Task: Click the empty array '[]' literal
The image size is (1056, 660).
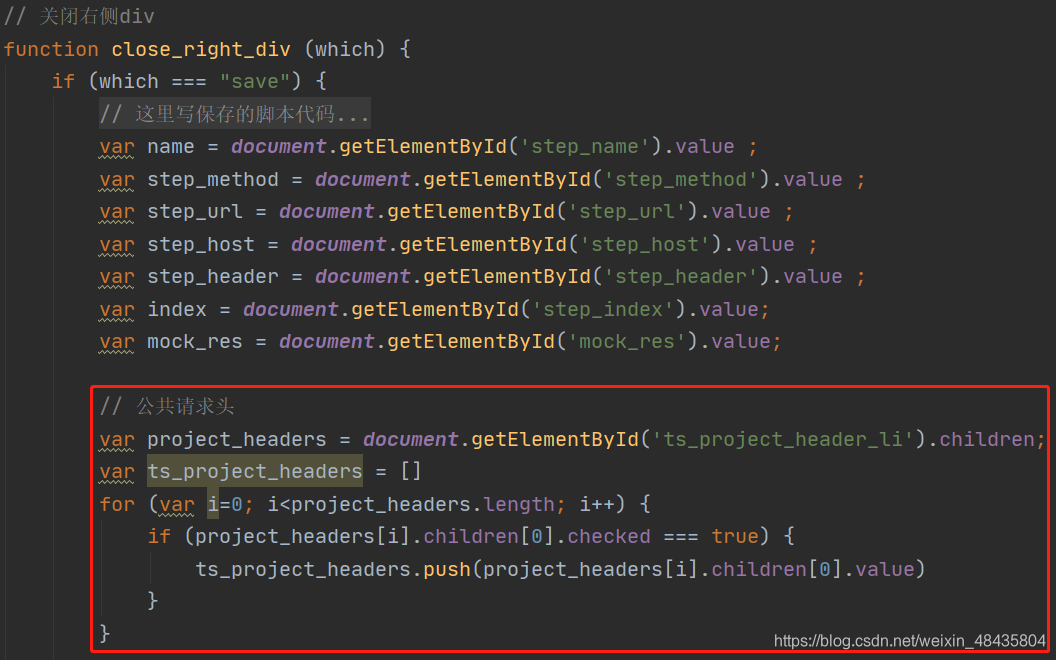Action: coord(411,471)
